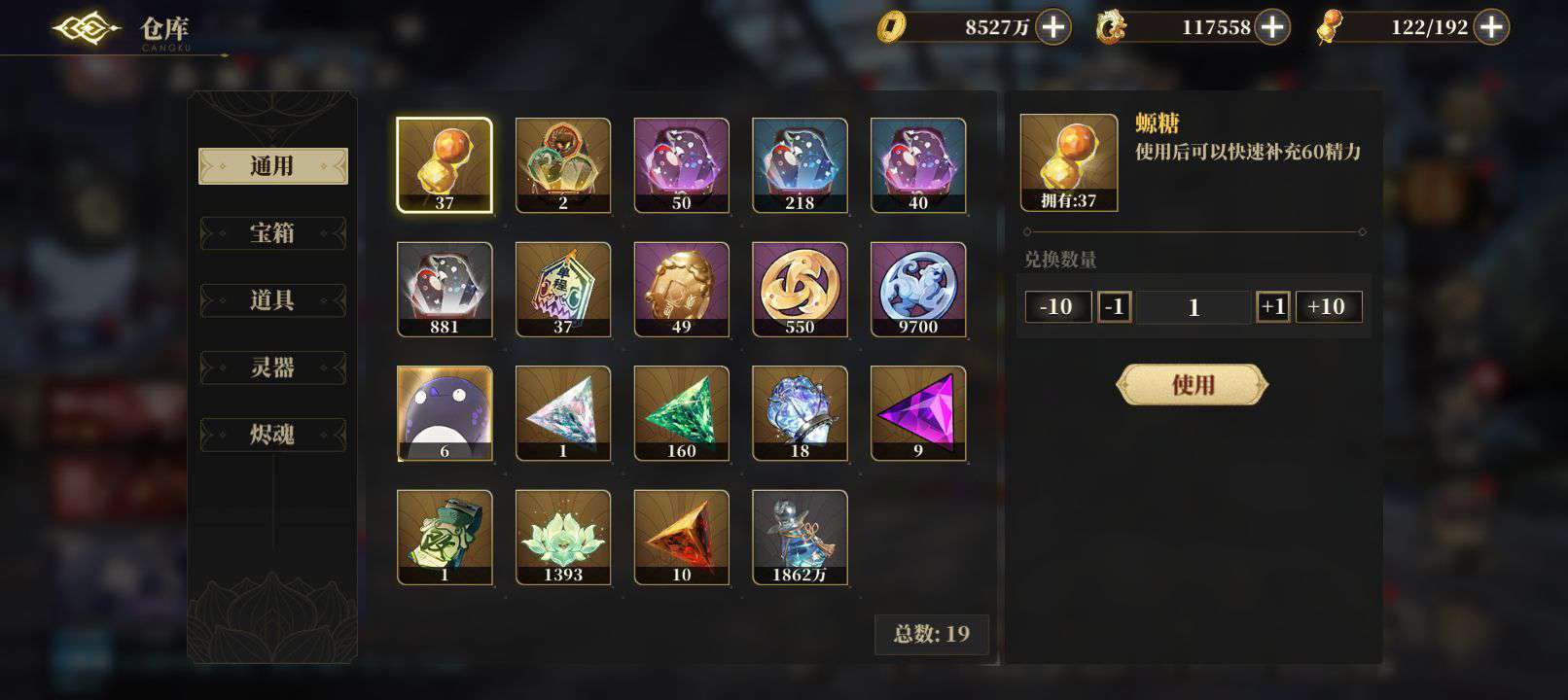Select the jade scroll item with 1

pyautogui.click(x=445, y=538)
